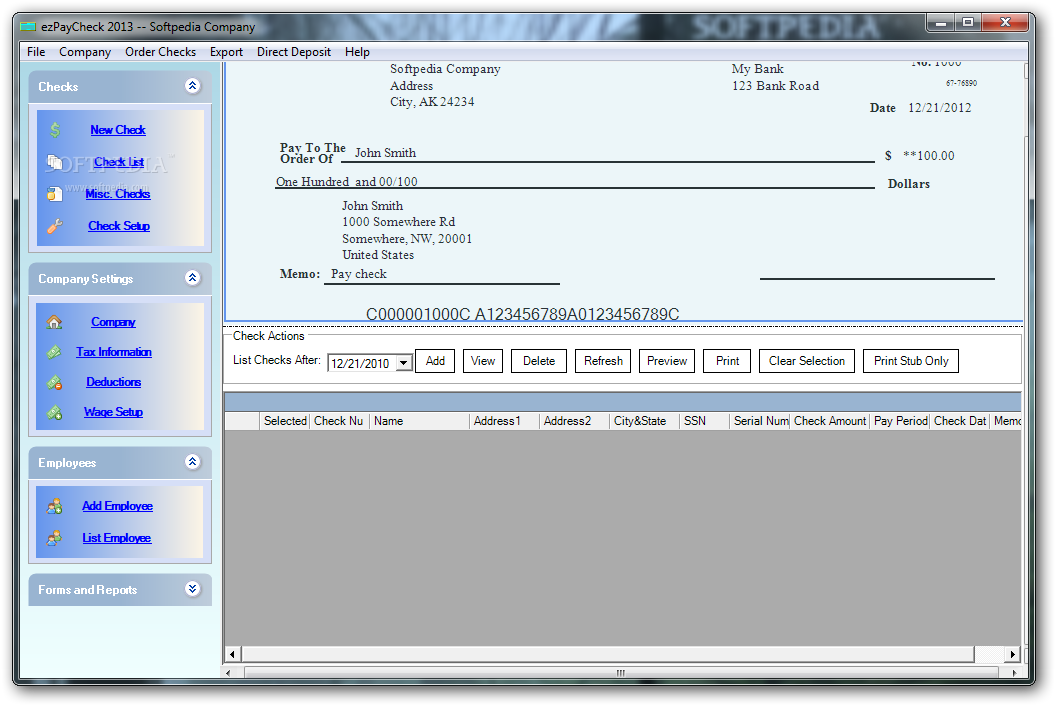1056x706 pixels.
Task: Click the bottom window horizontal scrollbar thumb
Action: 621,672
